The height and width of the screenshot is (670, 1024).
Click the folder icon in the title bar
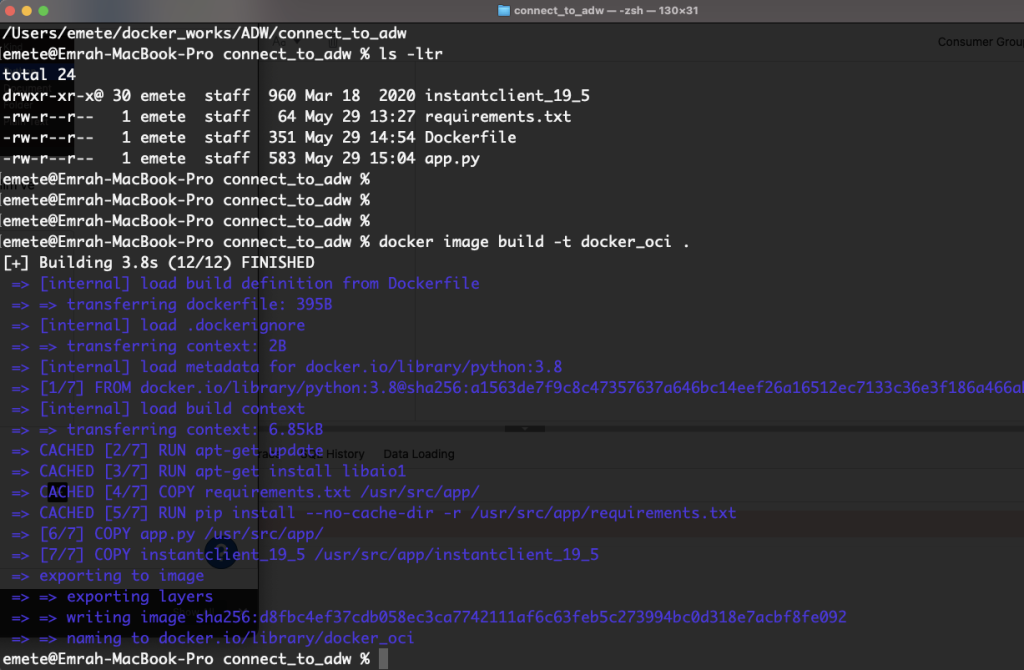point(503,10)
